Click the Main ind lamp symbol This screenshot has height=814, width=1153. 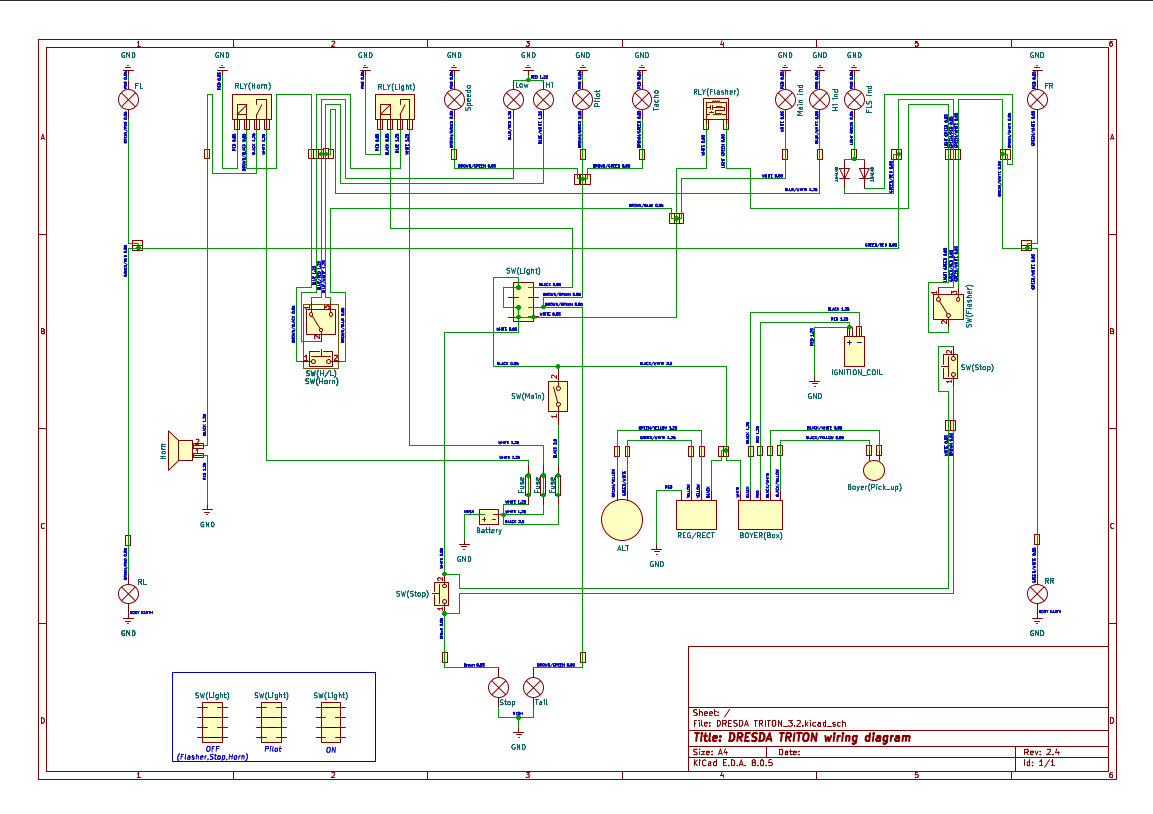tap(785, 100)
